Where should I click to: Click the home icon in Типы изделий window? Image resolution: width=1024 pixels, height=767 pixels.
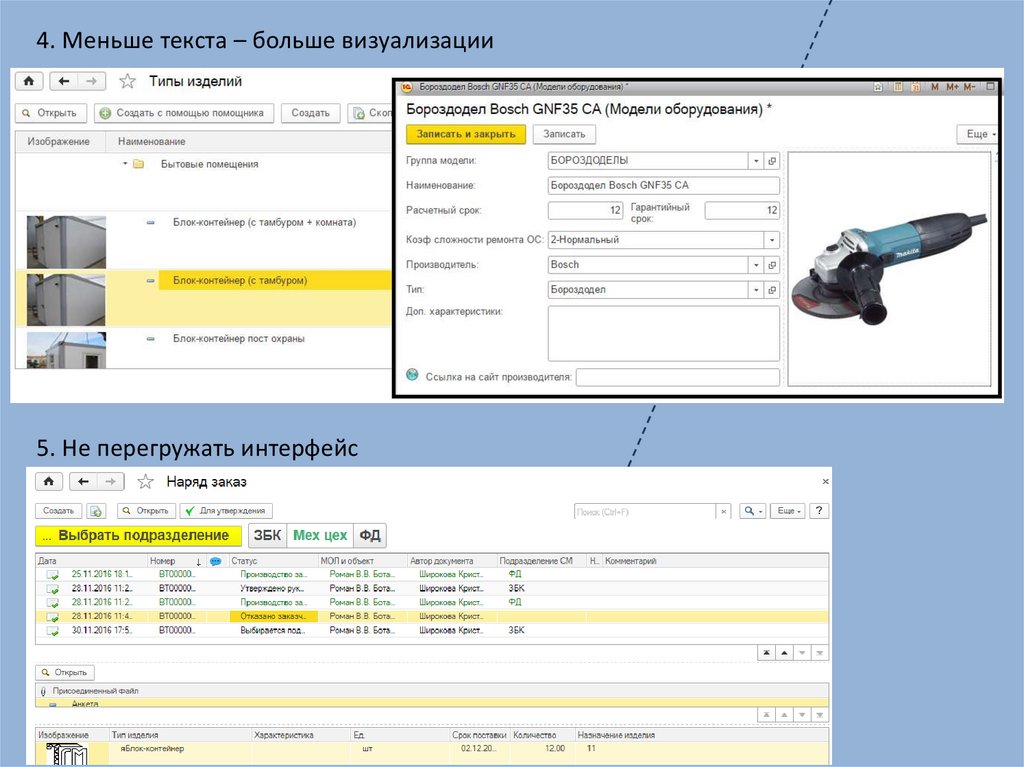(28, 82)
